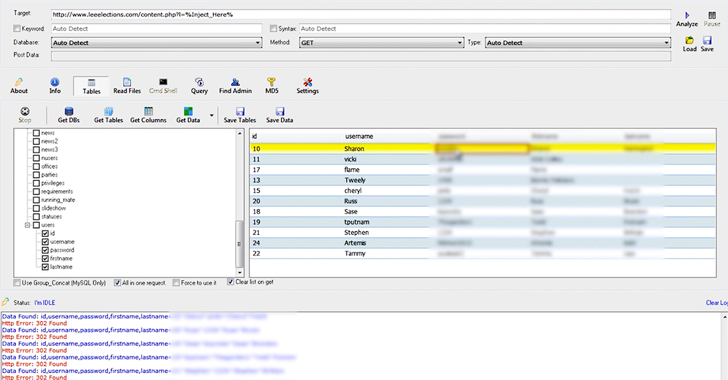Select the row with username Russ

click(x=483, y=201)
